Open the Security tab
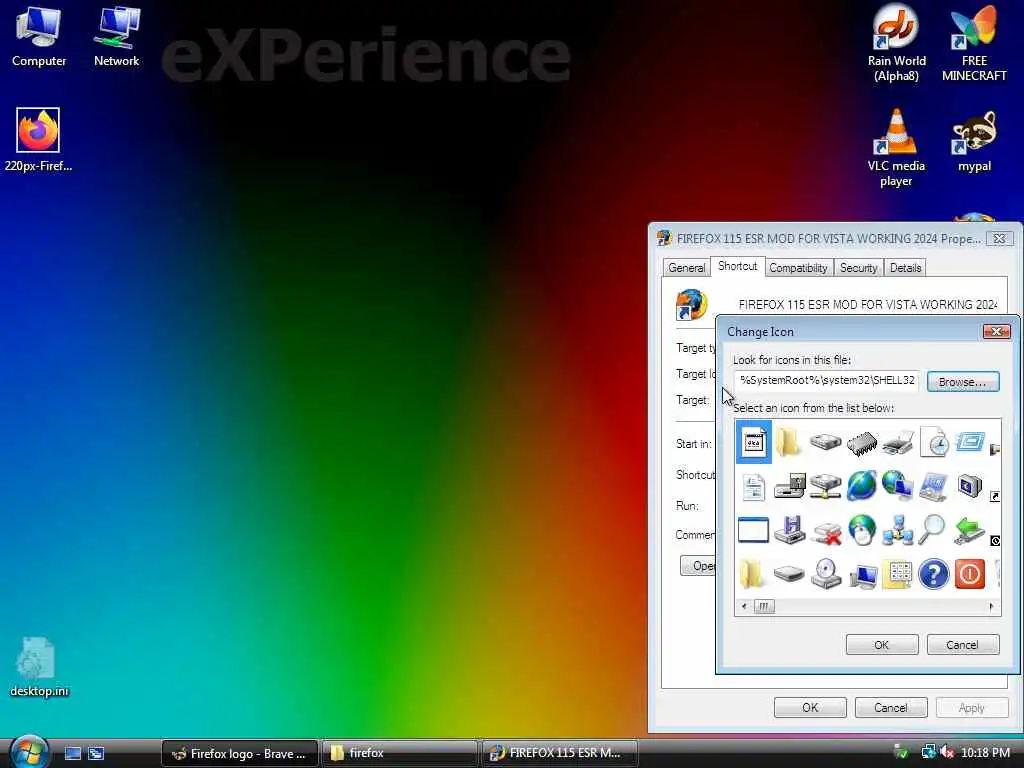The image size is (1024, 768). (x=858, y=268)
